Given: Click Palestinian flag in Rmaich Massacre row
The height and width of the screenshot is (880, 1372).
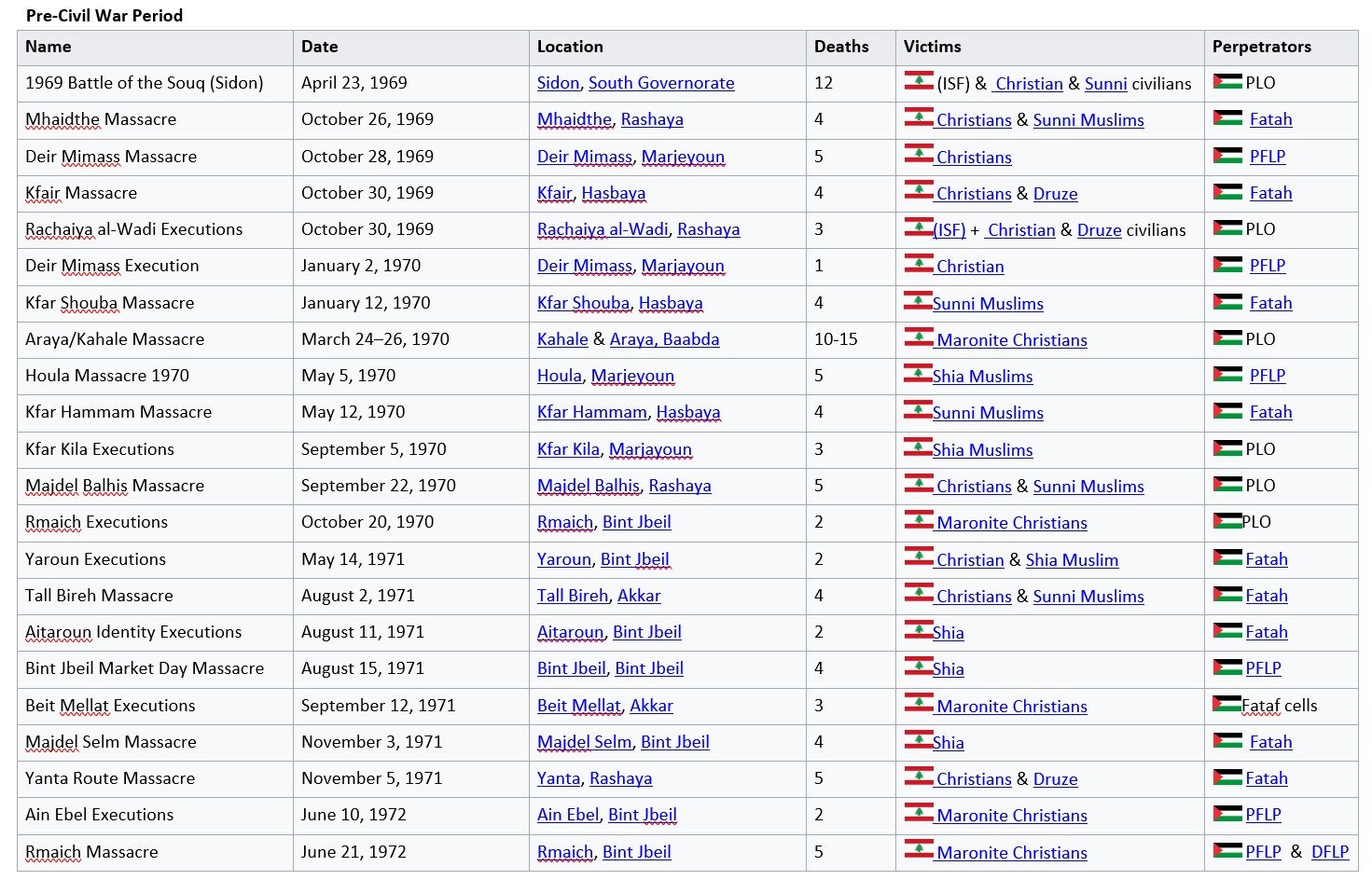Looking at the screenshot, I should click(x=1227, y=851).
